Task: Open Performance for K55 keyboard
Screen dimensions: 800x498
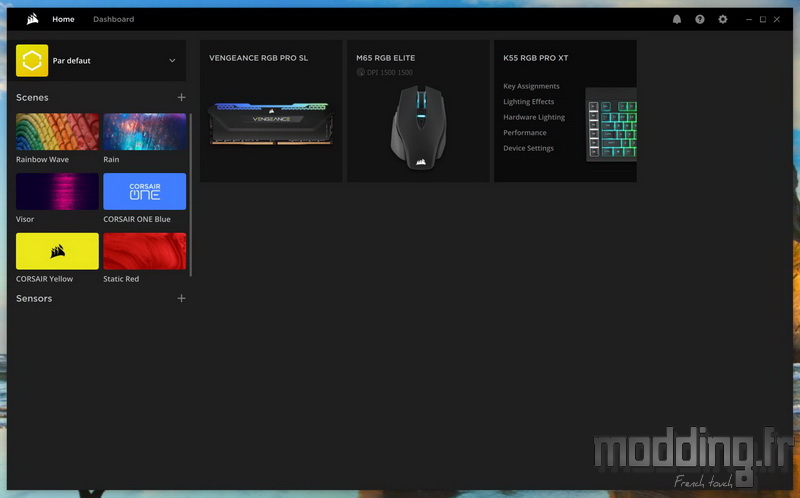Action: click(x=524, y=133)
